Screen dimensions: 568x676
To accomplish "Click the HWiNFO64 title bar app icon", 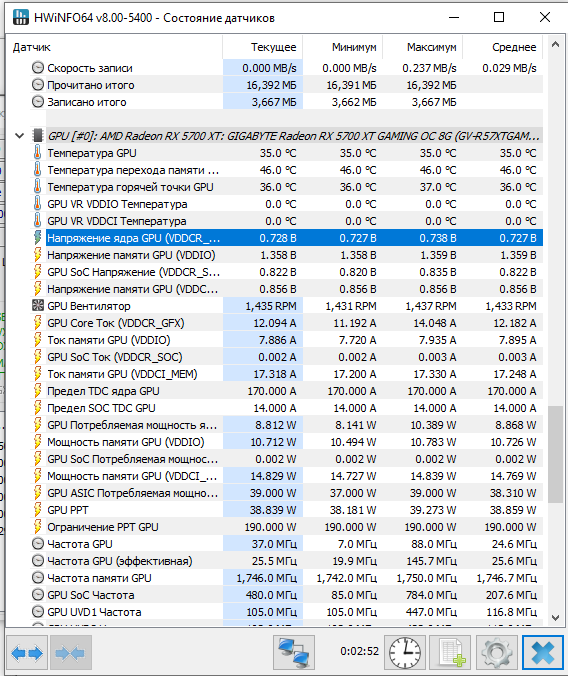I will coord(21,18).
